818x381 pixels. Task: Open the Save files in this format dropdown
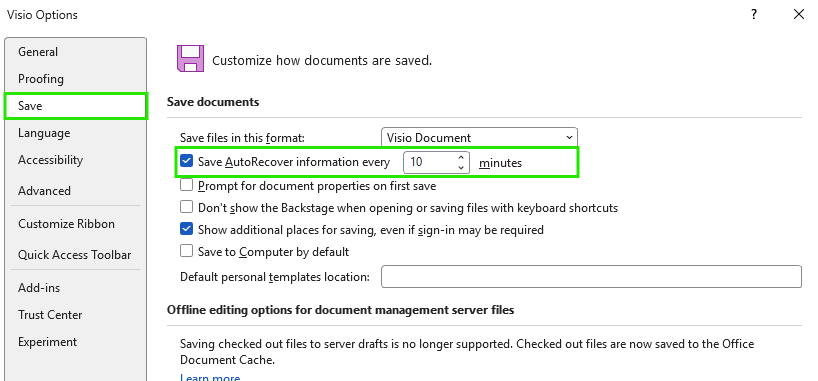(479, 138)
